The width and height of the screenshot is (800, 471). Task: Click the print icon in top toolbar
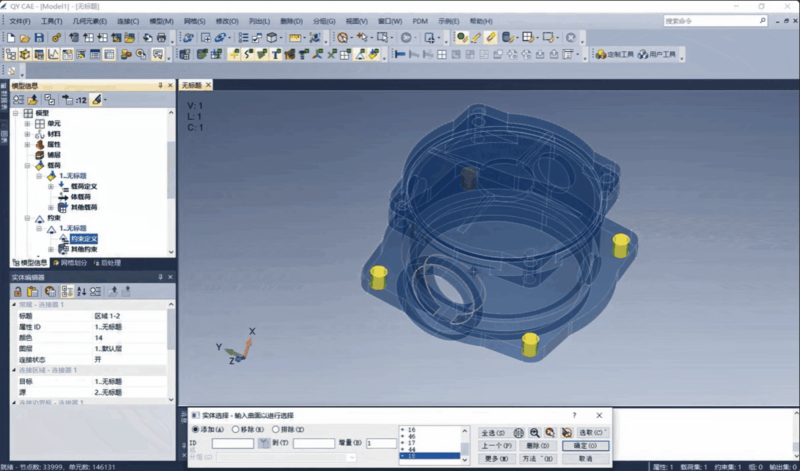(x=161, y=37)
